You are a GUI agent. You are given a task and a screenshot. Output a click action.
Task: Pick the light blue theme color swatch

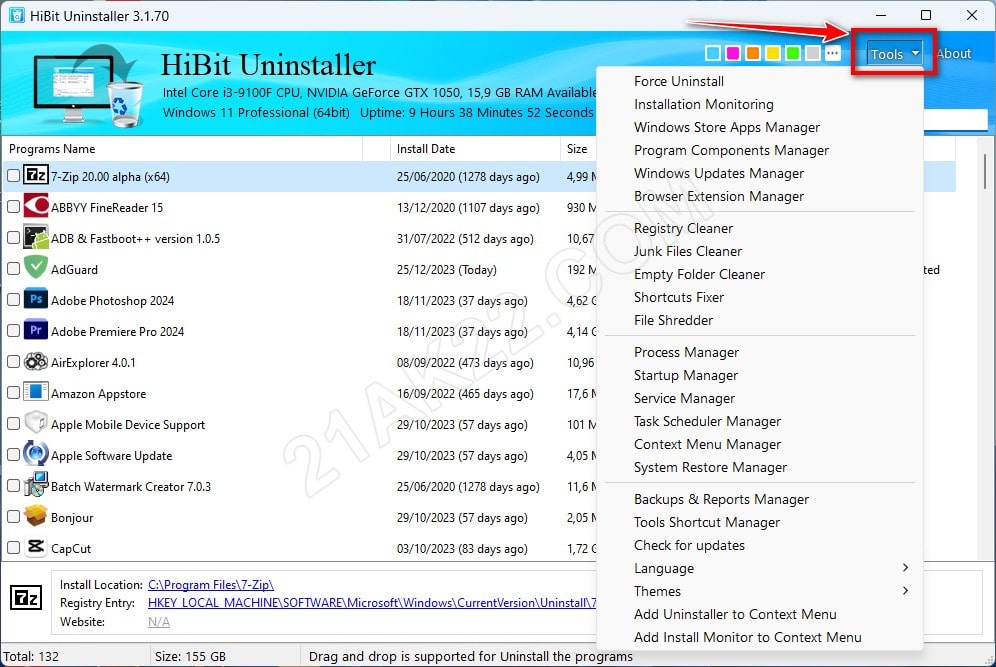713,53
